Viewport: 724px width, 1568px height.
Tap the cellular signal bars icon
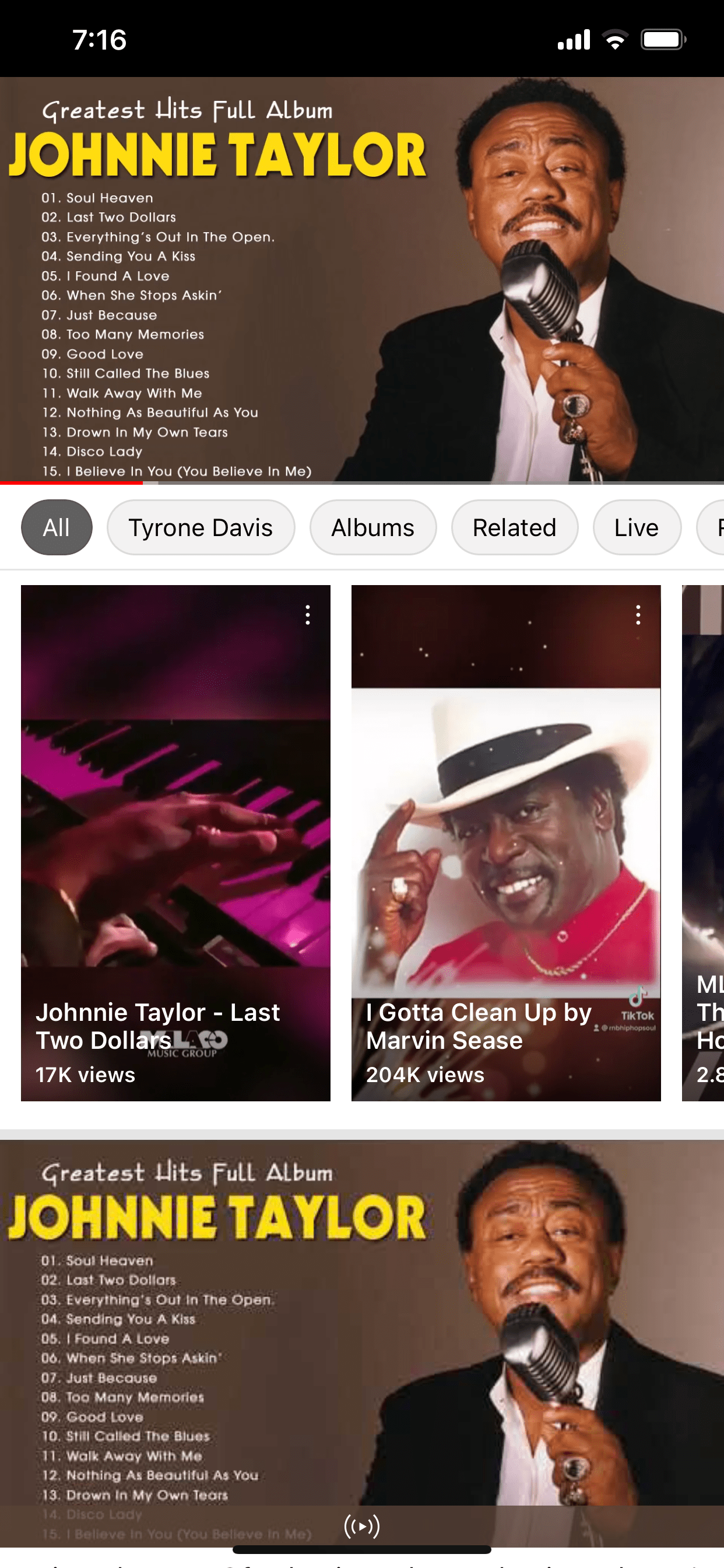click(574, 40)
